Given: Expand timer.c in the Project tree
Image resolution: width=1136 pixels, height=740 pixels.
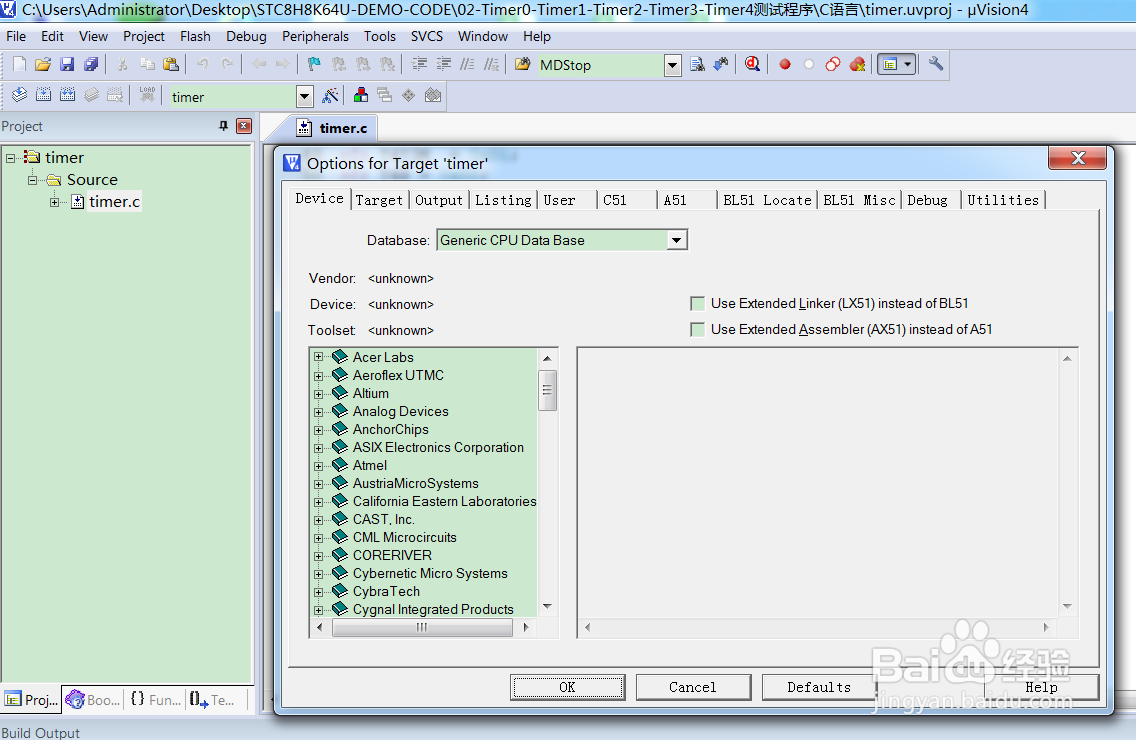Looking at the screenshot, I should coord(54,202).
